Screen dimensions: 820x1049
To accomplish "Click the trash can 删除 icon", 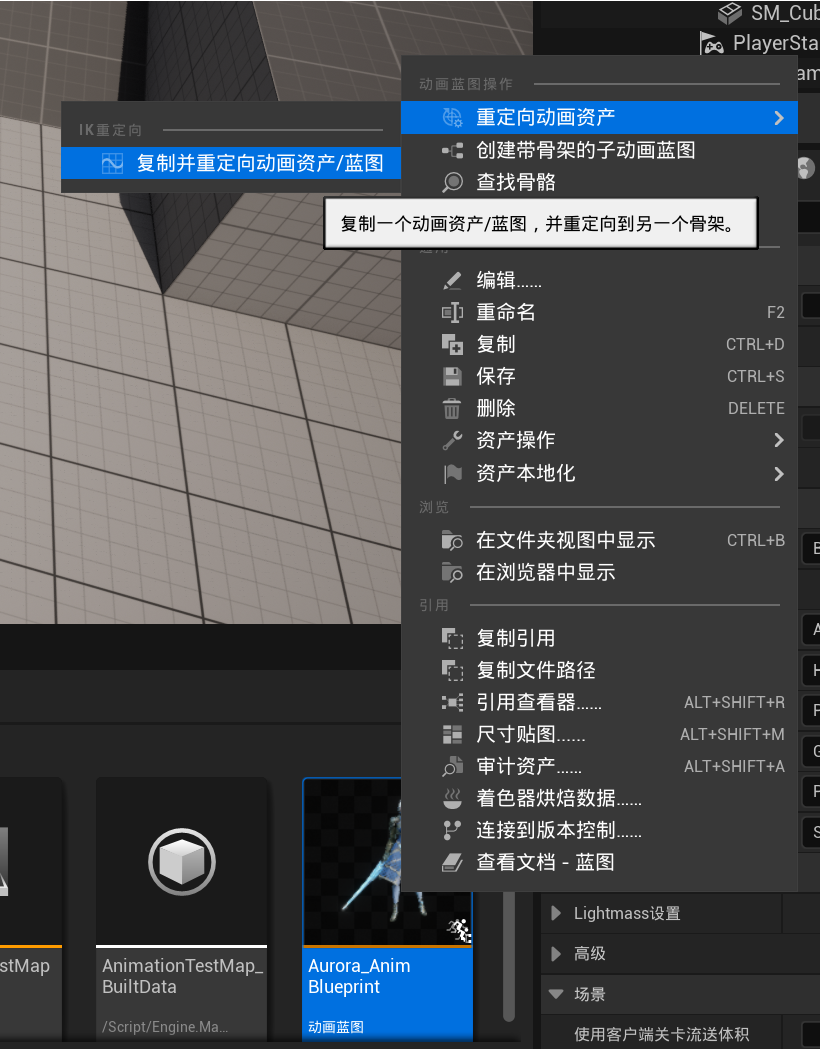I will click(453, 408).
